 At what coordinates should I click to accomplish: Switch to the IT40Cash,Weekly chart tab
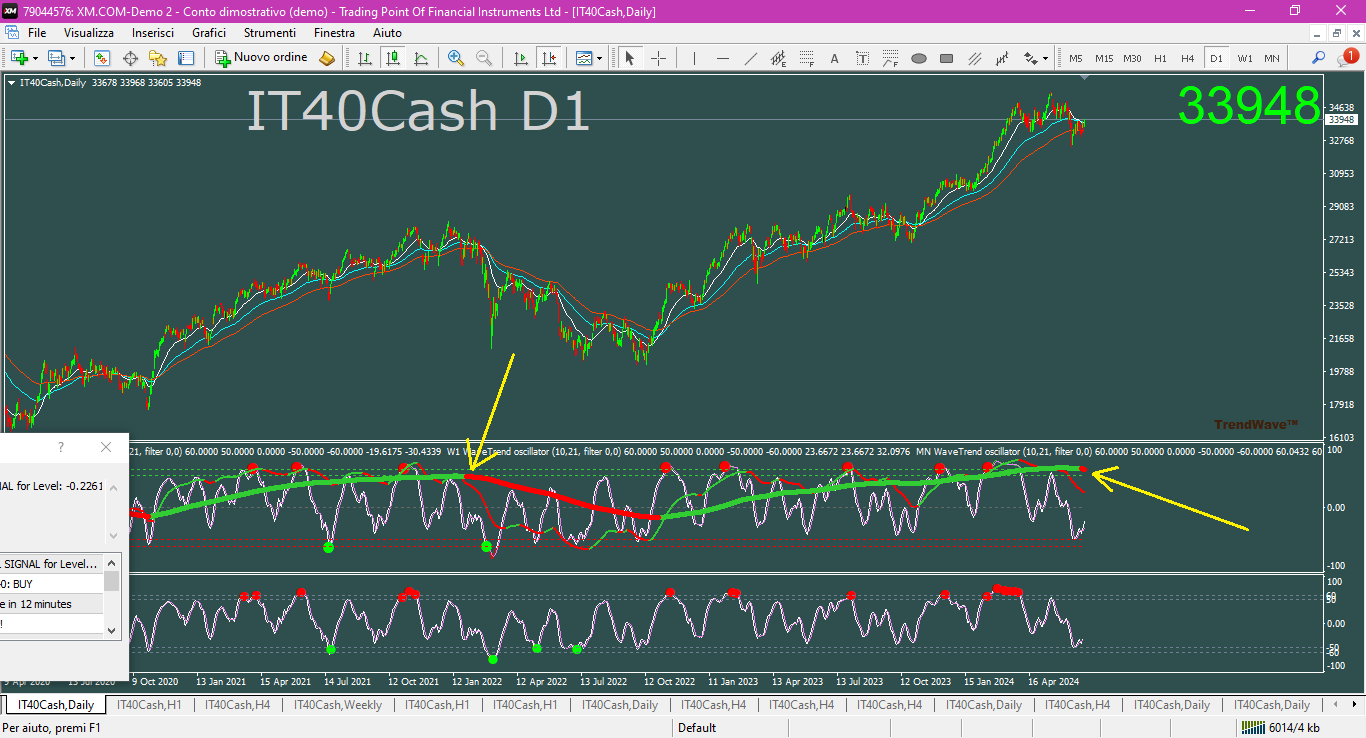click(338, 705)
